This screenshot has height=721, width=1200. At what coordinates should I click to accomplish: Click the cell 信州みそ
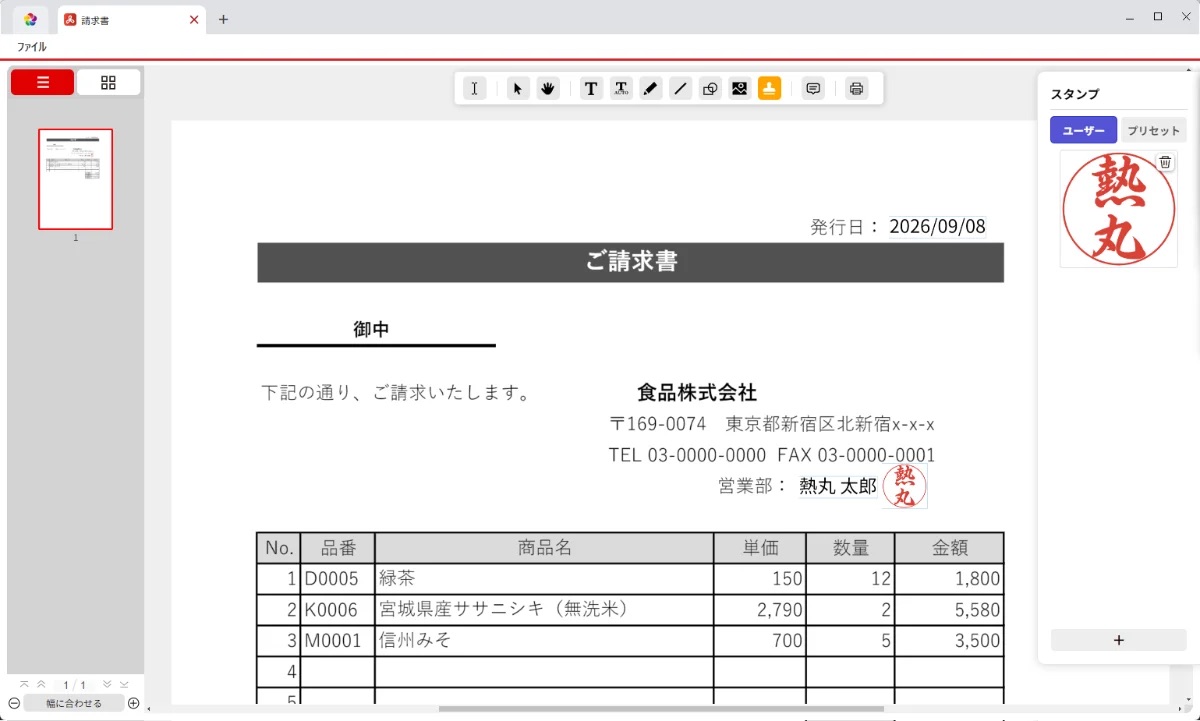544,641
